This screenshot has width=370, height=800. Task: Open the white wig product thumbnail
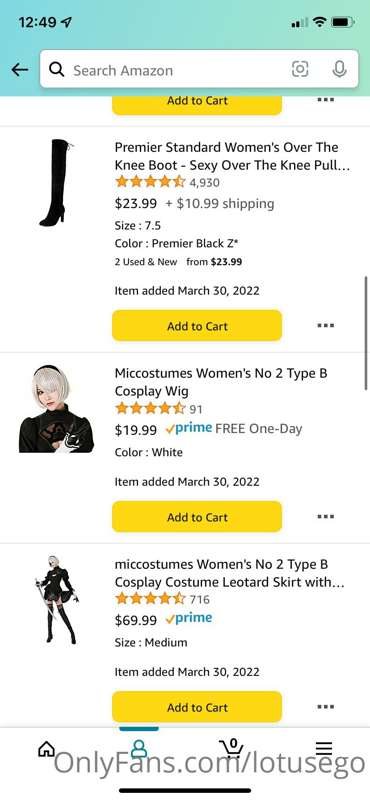(56, 409)
